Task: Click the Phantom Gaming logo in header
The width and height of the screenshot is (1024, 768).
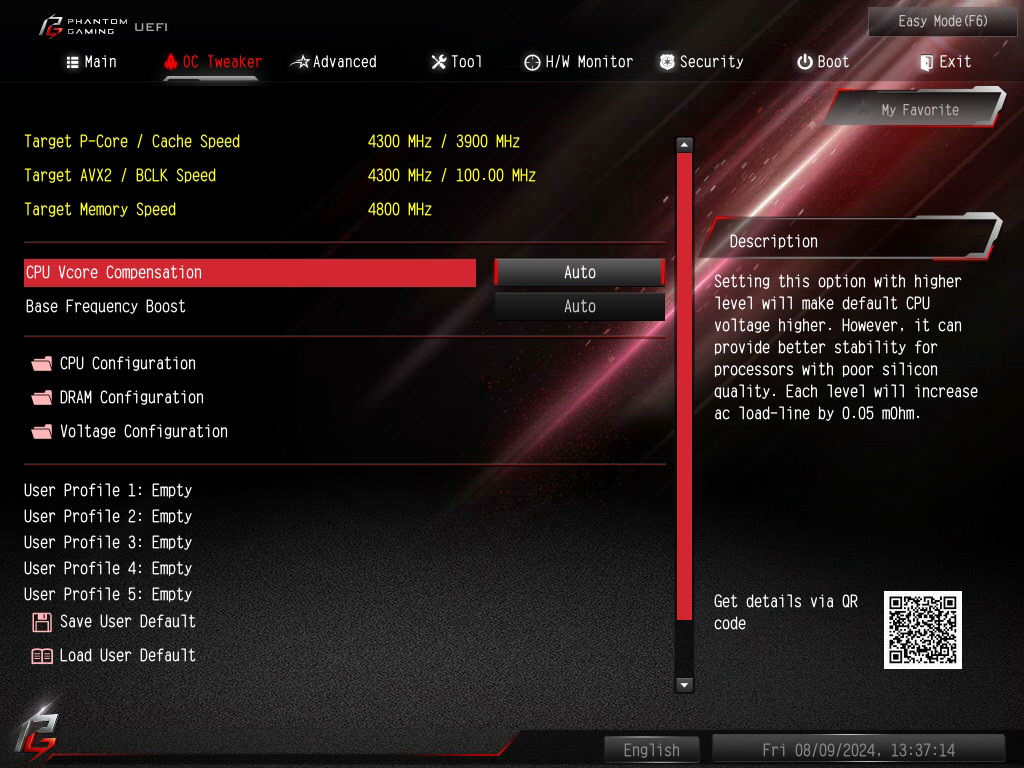Action: 85,27
